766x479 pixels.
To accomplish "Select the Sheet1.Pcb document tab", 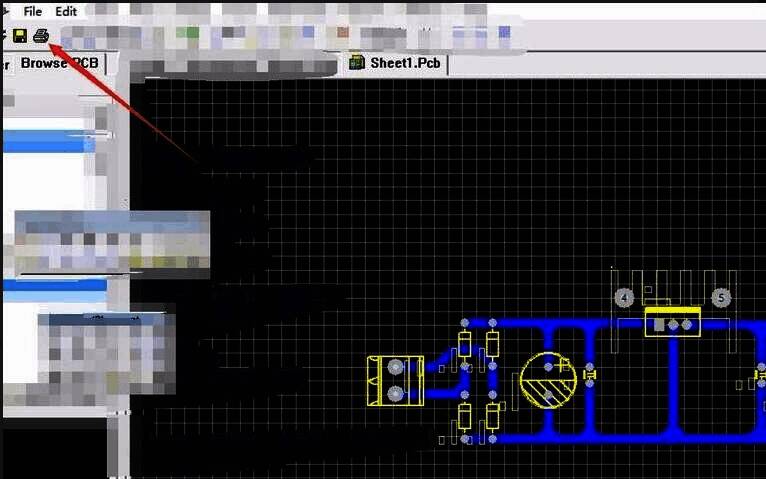I will pyautogui.click(x=405, y=63).
